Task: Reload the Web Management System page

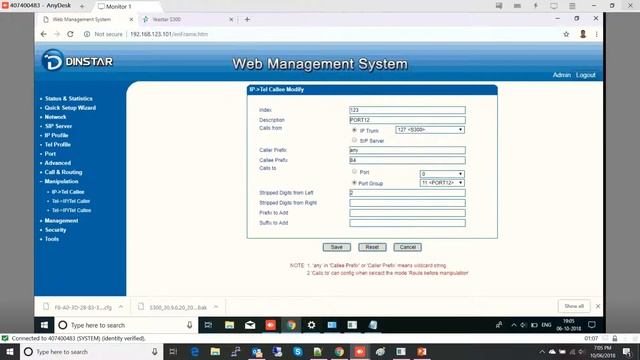Action: 70,34
